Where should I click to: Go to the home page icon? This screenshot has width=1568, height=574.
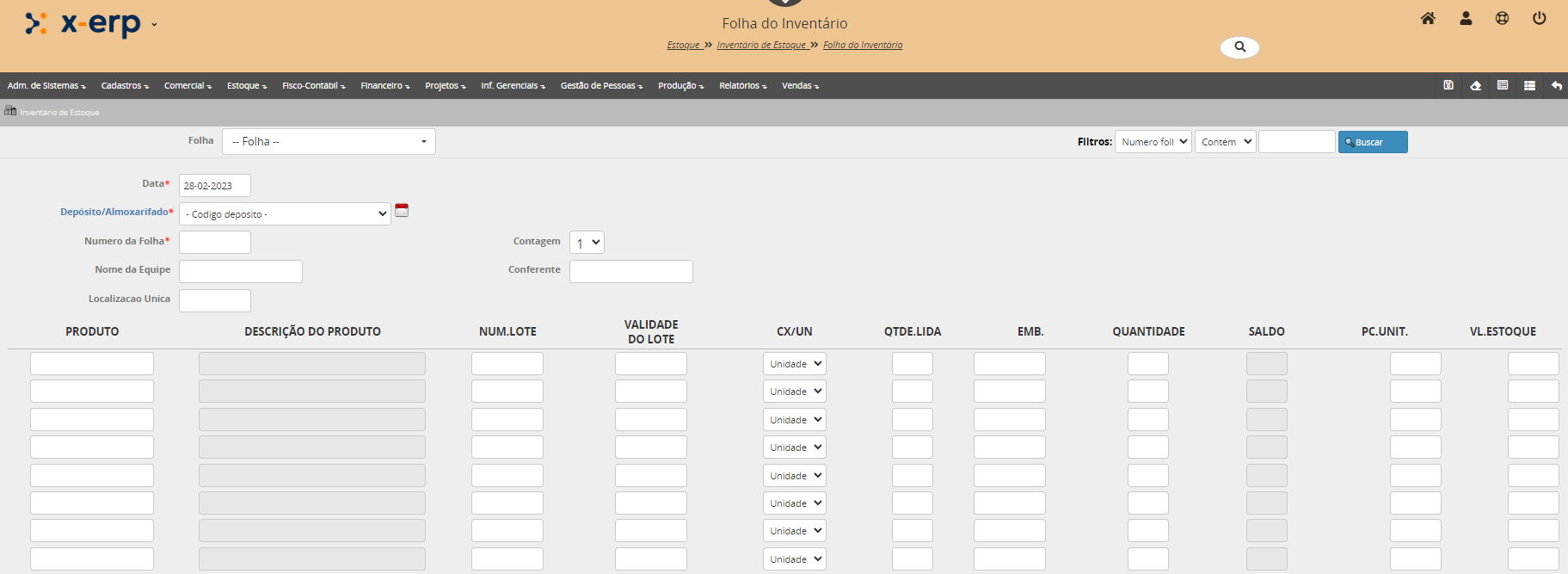pyautogui.click(x=1428, y=18)
